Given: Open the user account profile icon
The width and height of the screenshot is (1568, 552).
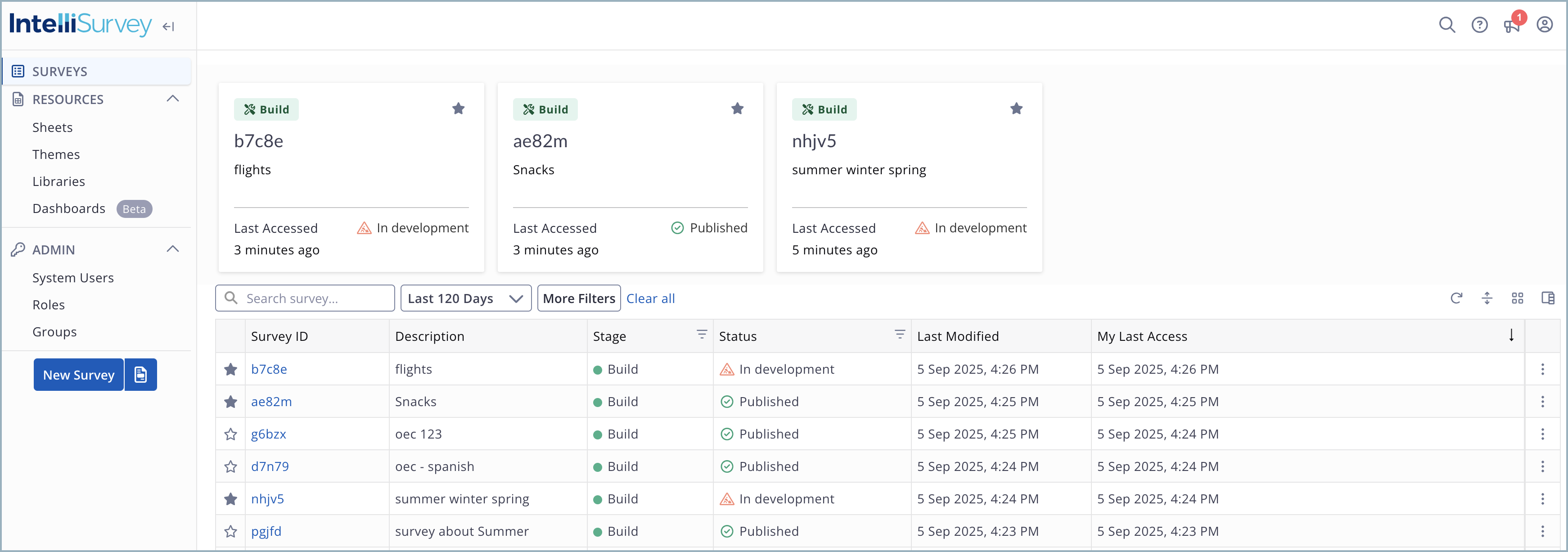Looking at the screenshot, I should (x=1545, y=25).
